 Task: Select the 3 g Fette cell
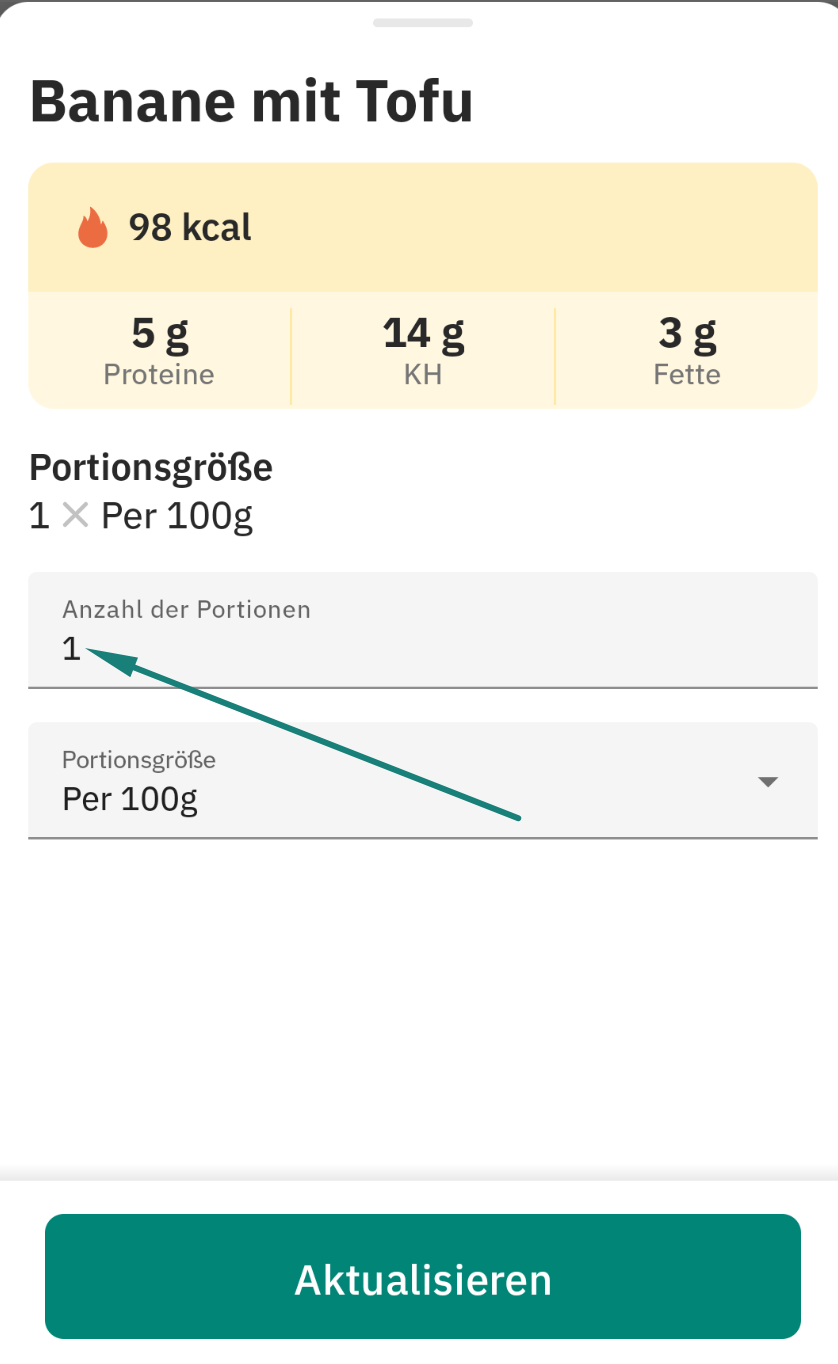[687, 350]
